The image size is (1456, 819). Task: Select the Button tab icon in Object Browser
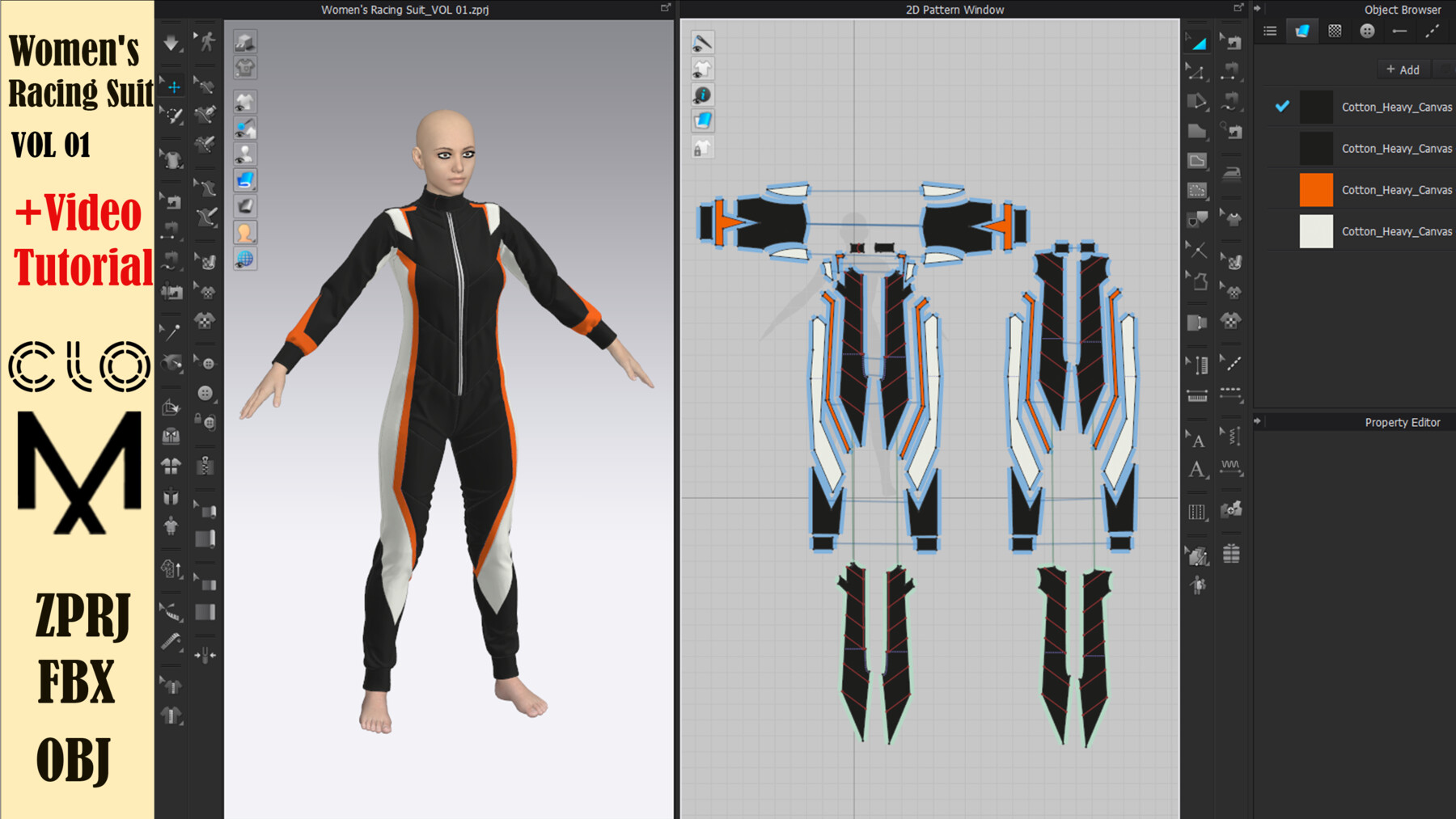click(x=1367, y=31)
